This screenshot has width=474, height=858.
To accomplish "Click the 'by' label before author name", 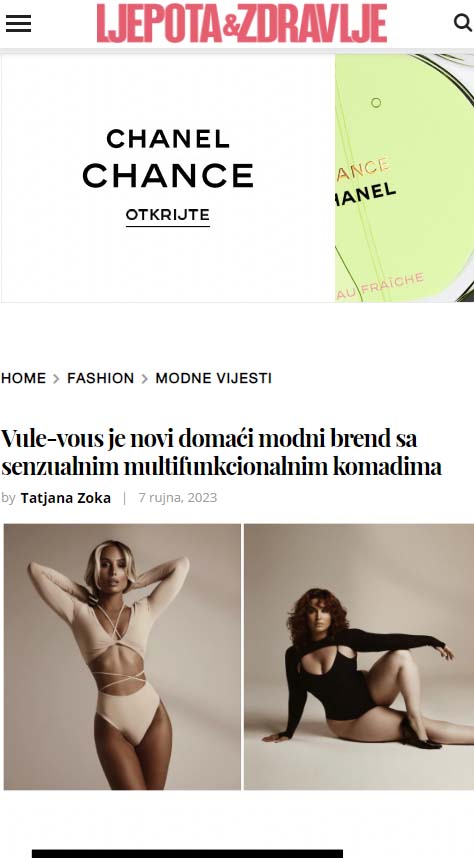I will [x=8, y=498].
